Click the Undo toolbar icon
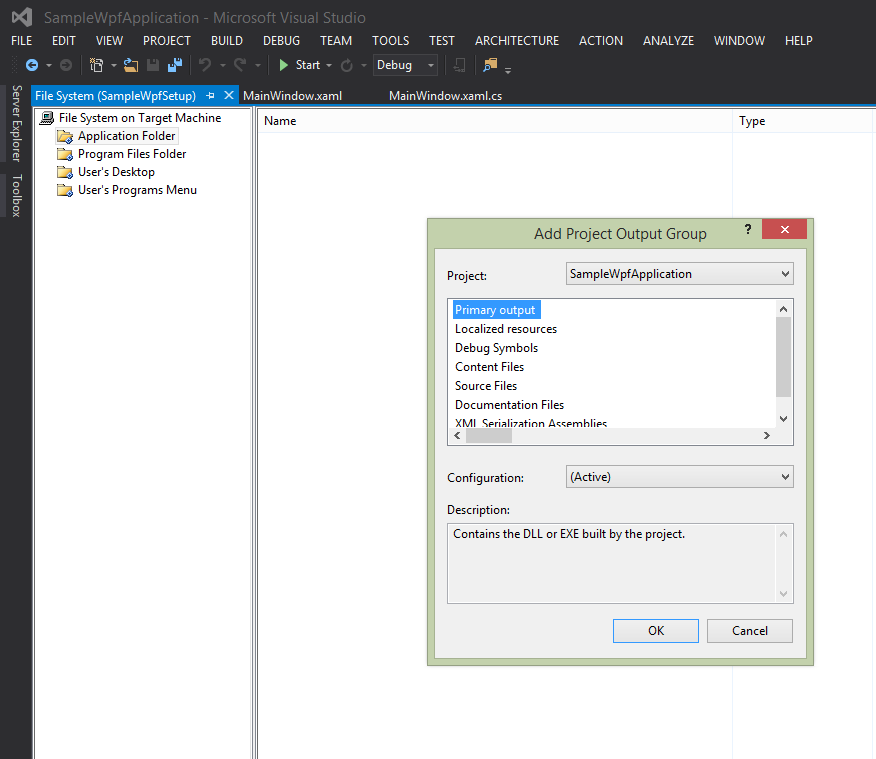The width and height of the screenshot is (876, 759). (205, 64)
